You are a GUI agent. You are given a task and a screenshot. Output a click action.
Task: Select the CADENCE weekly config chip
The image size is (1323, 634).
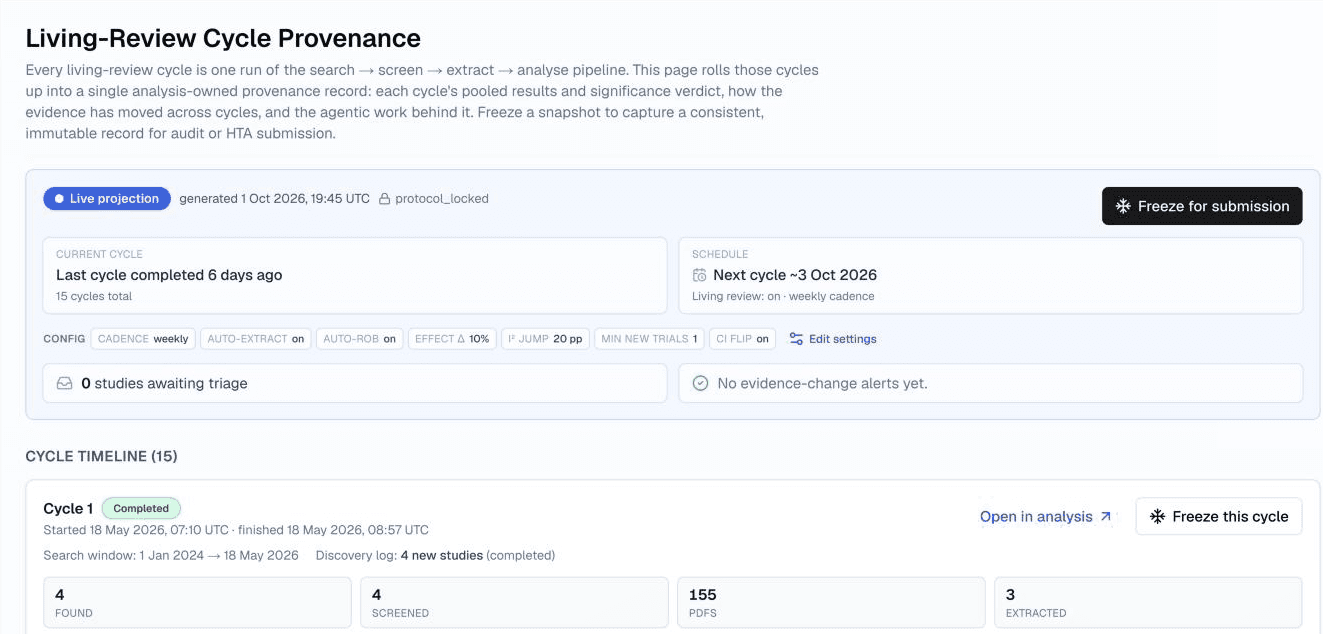click(x=144, y=339)
